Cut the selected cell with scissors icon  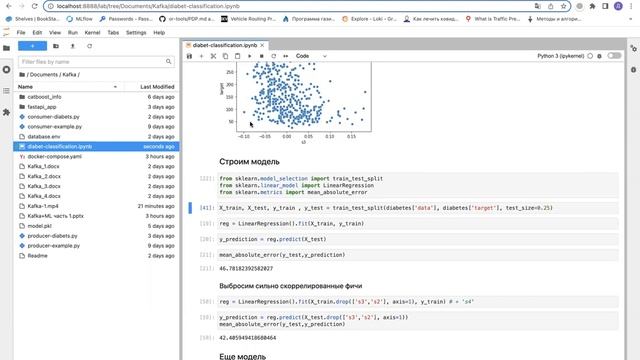point(213,56)
